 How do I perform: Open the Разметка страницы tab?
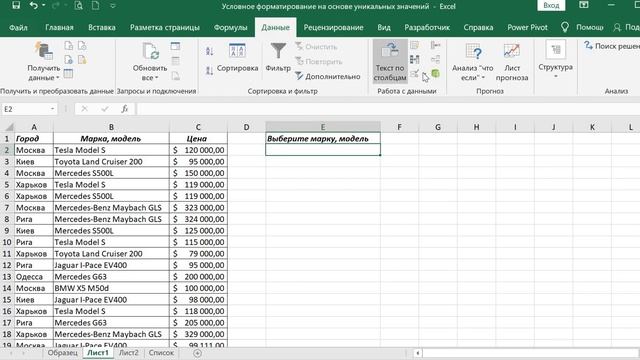[x=165, y=27]
